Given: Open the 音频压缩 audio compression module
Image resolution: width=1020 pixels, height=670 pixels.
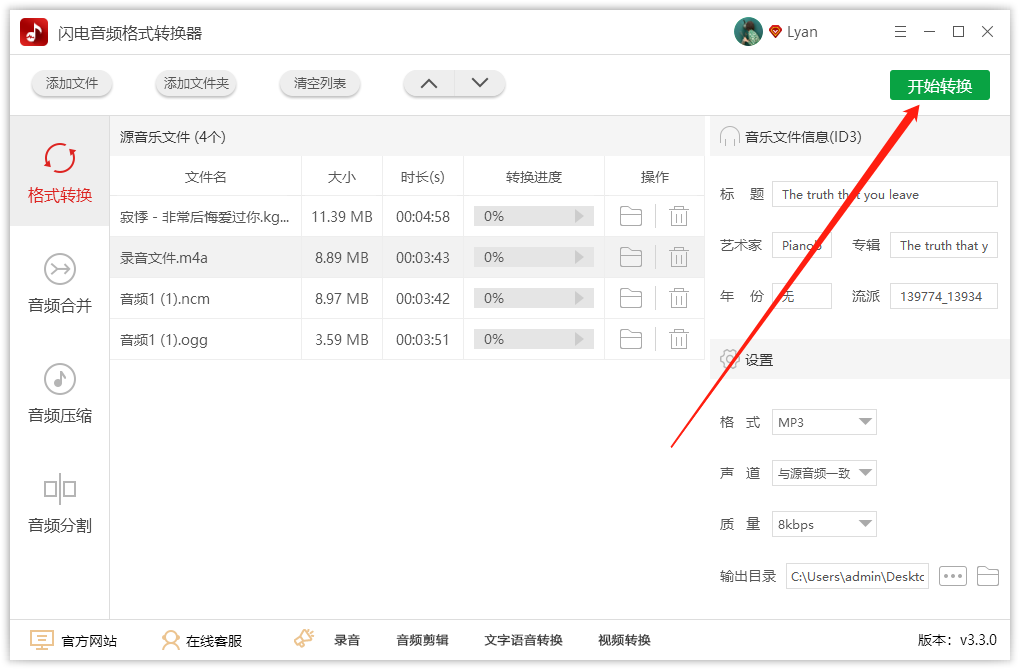Looking at the screenshot, I should (60, 394).
